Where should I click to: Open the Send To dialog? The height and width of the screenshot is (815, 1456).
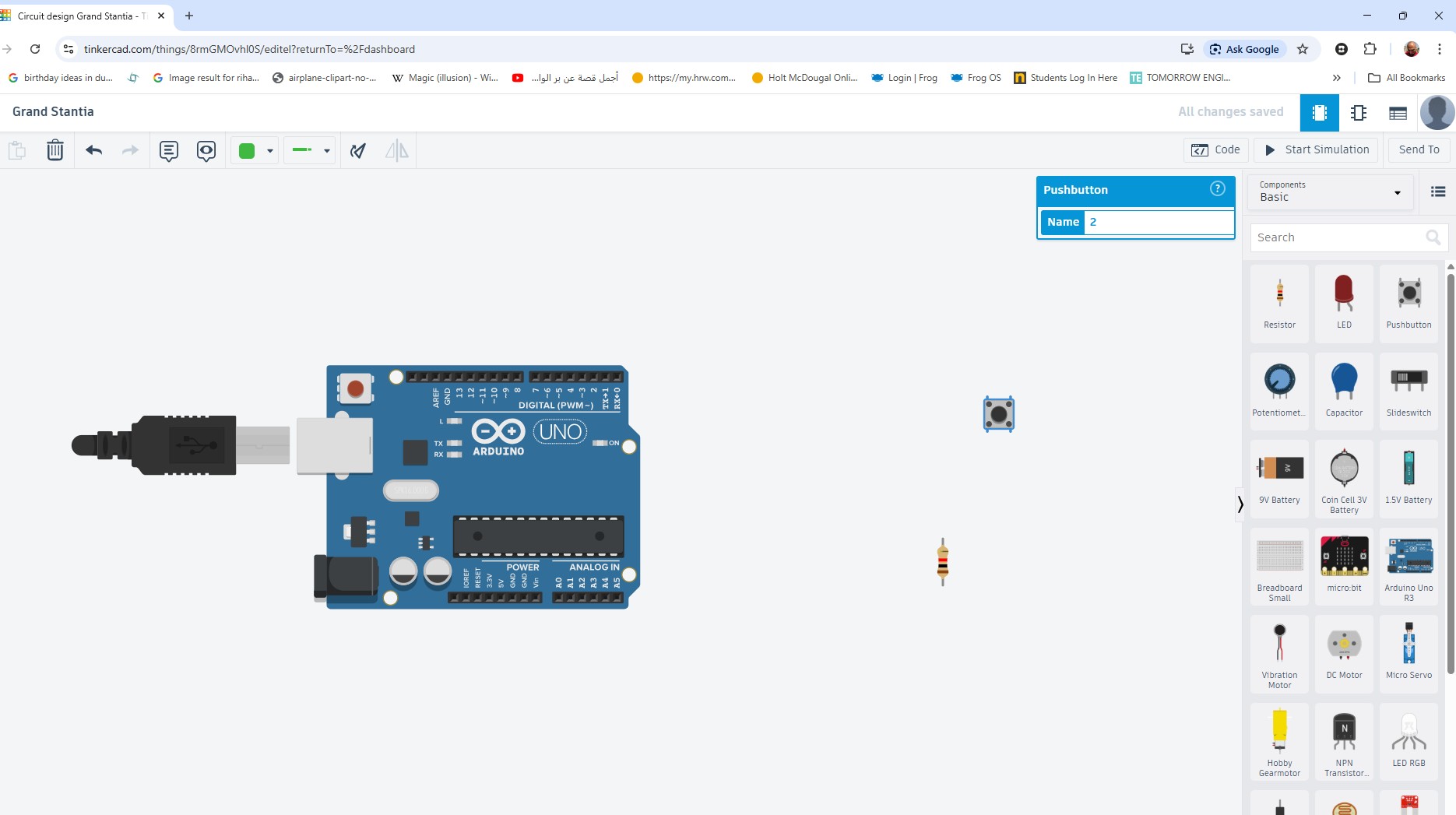click(1419, 149)
